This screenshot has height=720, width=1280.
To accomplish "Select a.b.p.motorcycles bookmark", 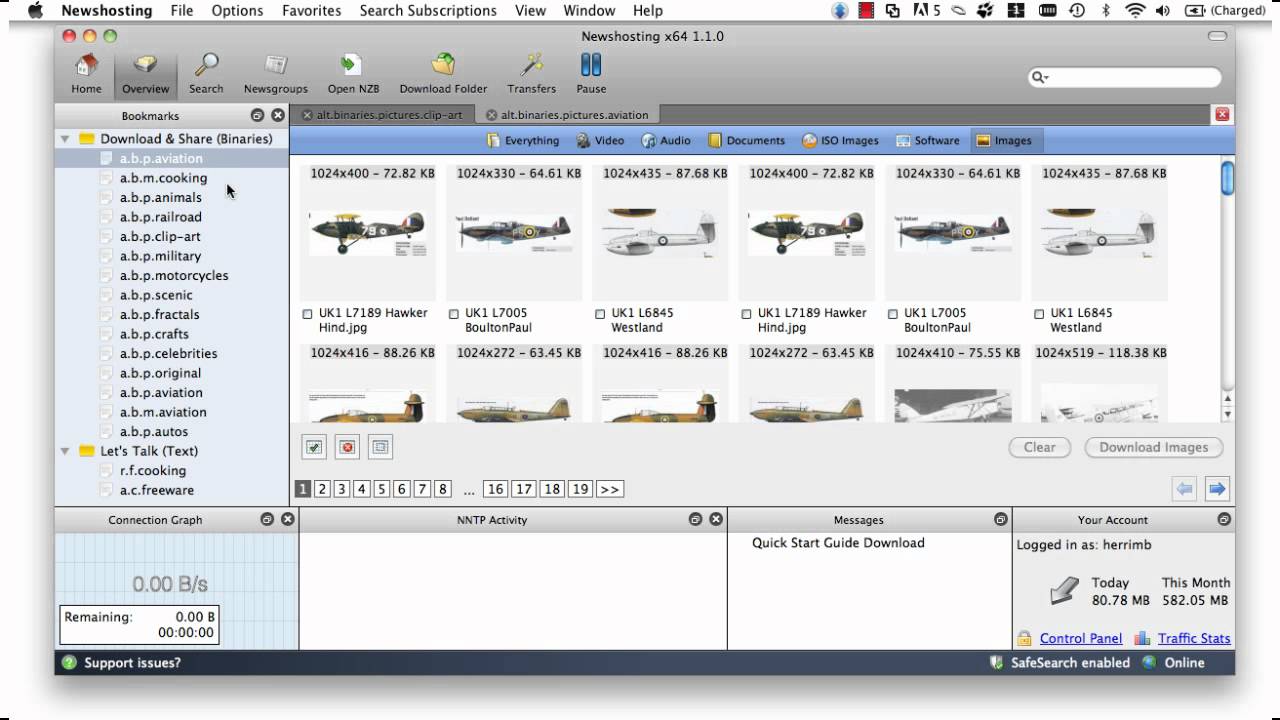I will (173, 275).
